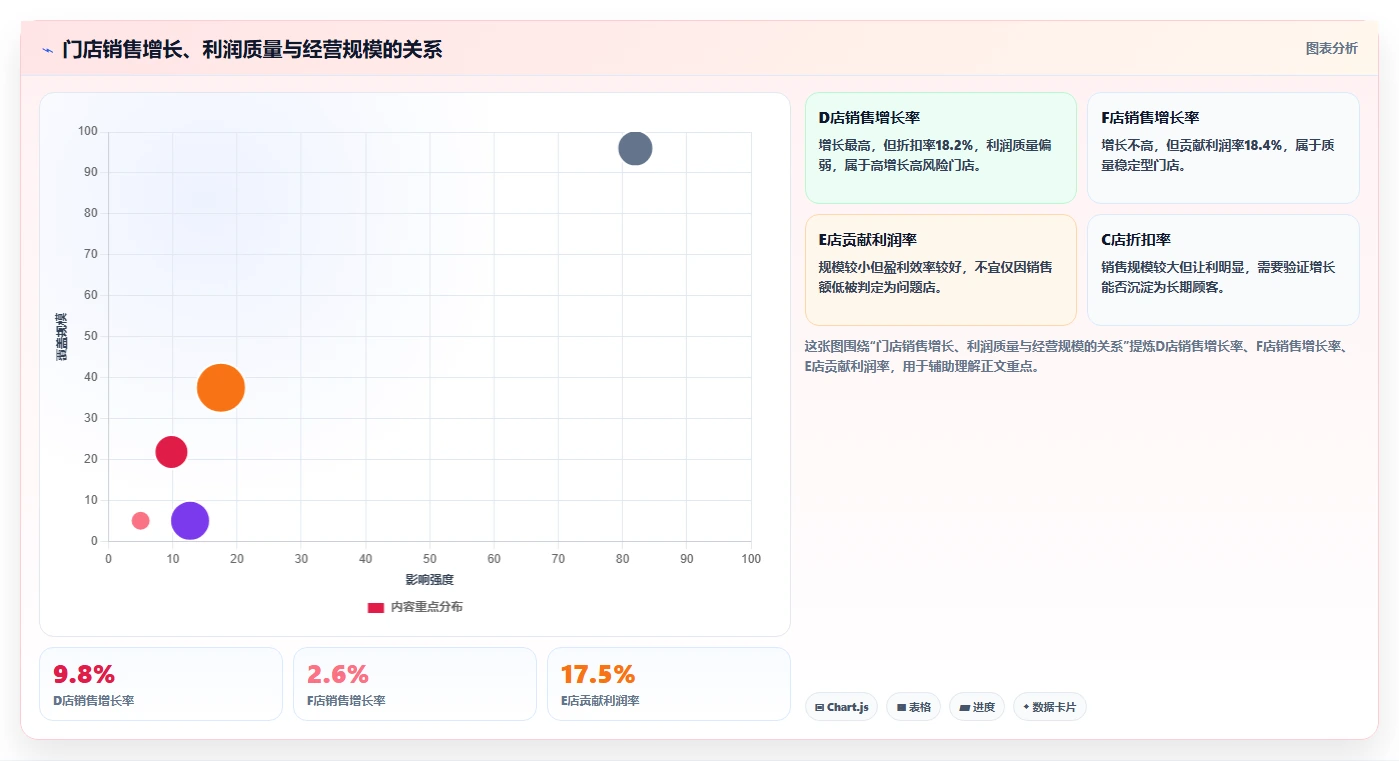Screen dimensions: 1399x761
Task: Click the icon inside the 表格 chip
Action: point(901,707)
